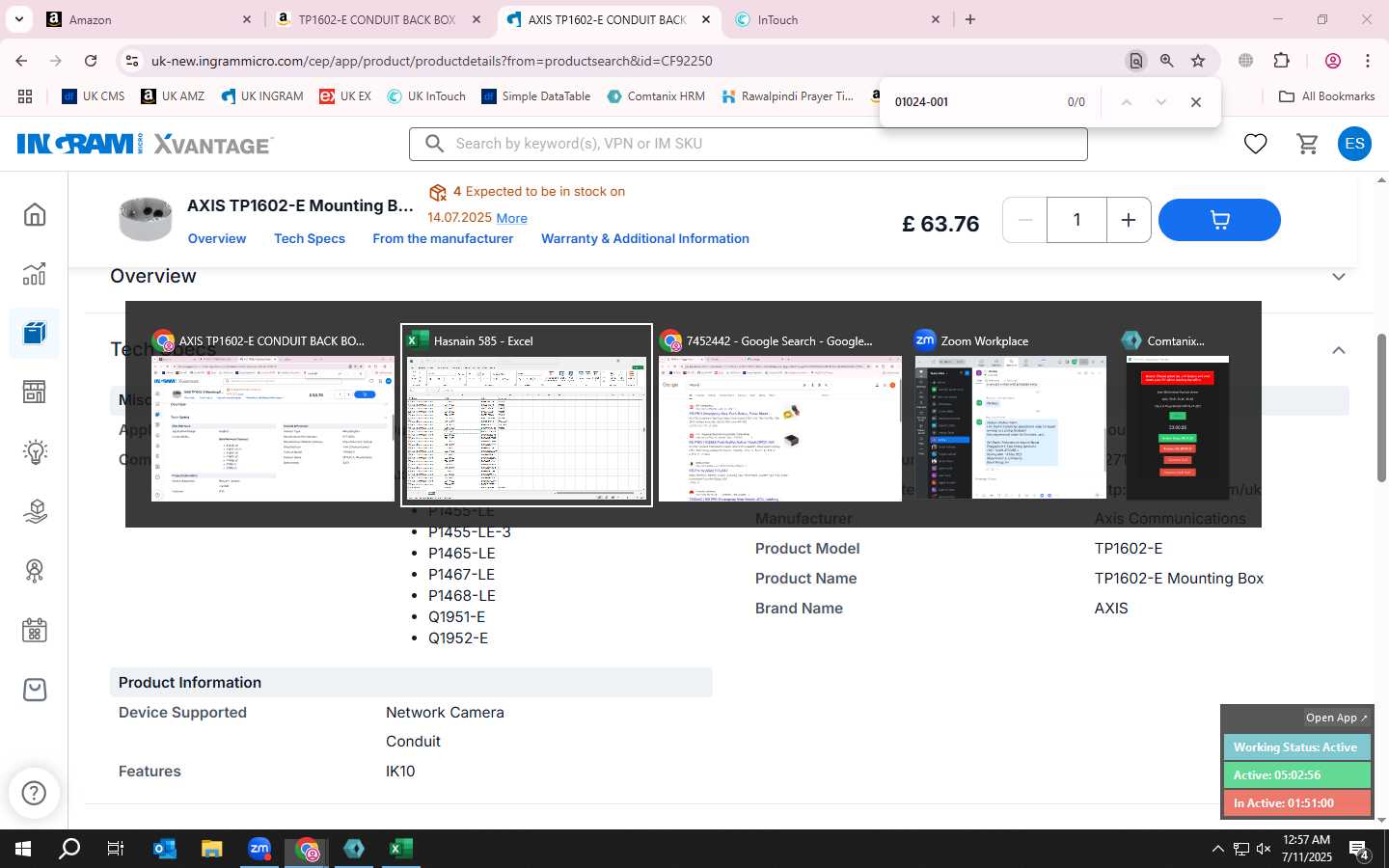This screenshot has height=868, width=1389.
Task: Open Simple DataTable bookmark
Action: pyautogui.click(x=536, y=96)
